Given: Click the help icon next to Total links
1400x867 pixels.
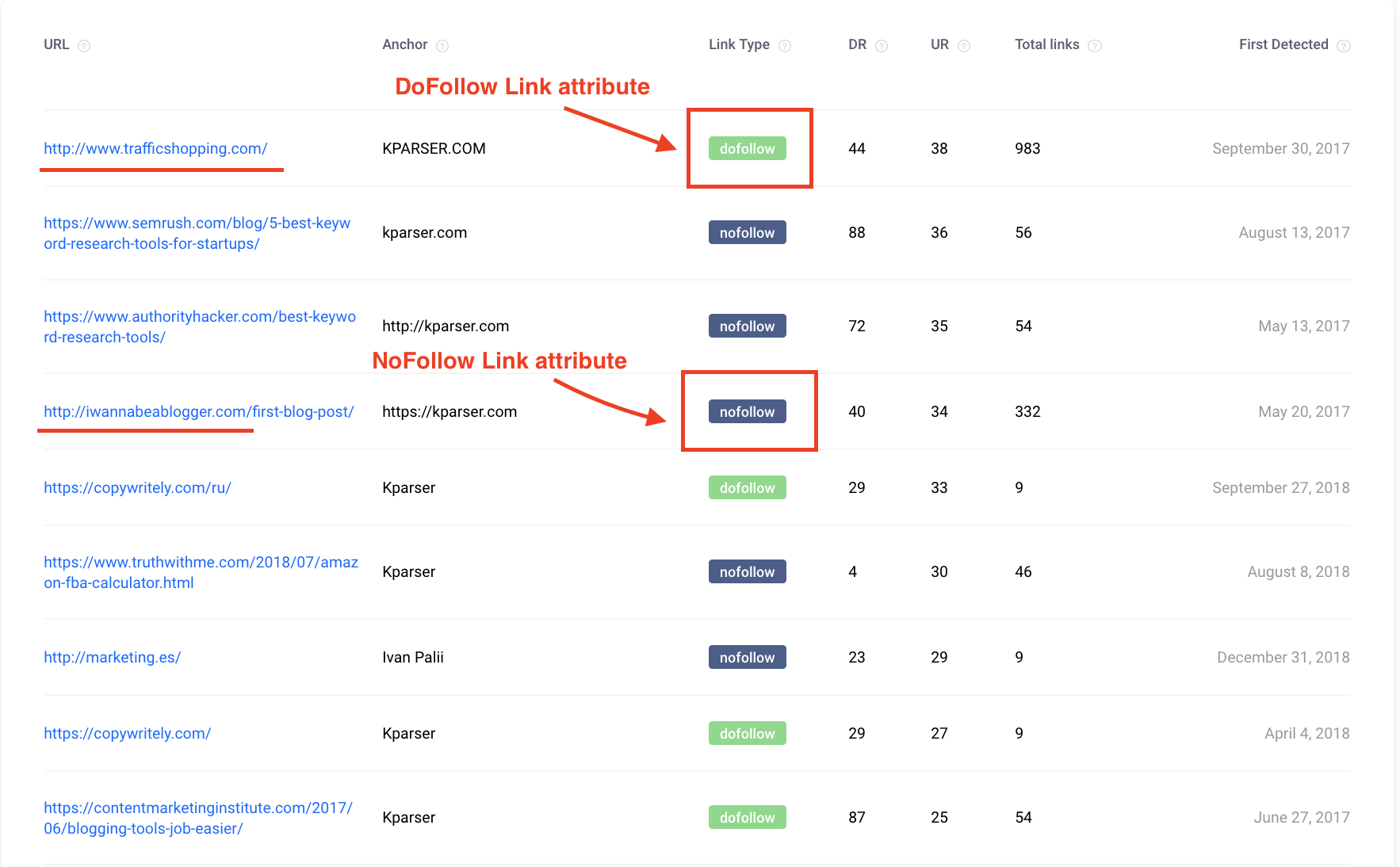Looking at the screenshot, I should [x=1095, y=46].
